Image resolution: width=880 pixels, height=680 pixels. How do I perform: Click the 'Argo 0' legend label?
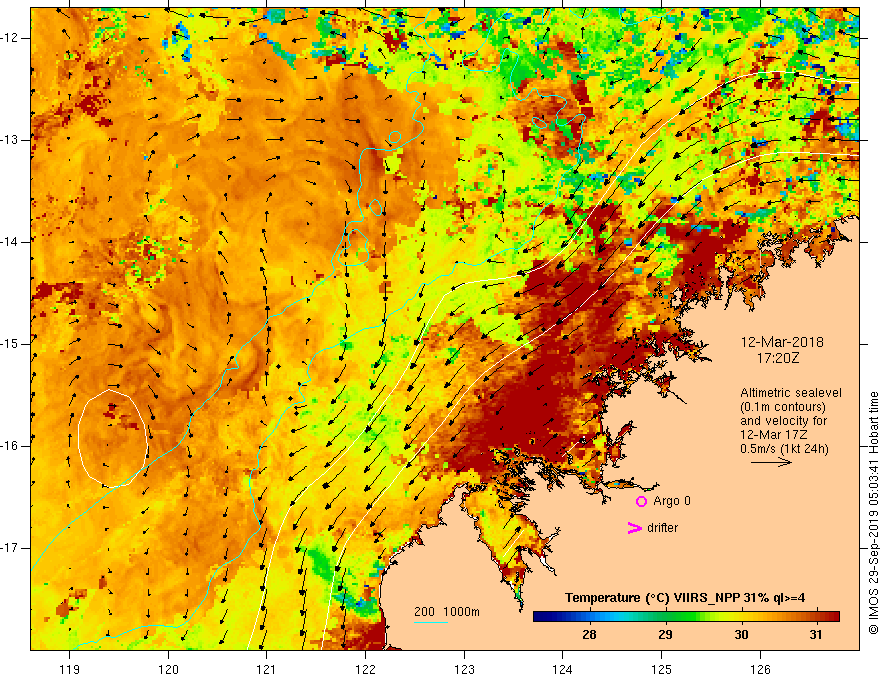click(672, 501)
